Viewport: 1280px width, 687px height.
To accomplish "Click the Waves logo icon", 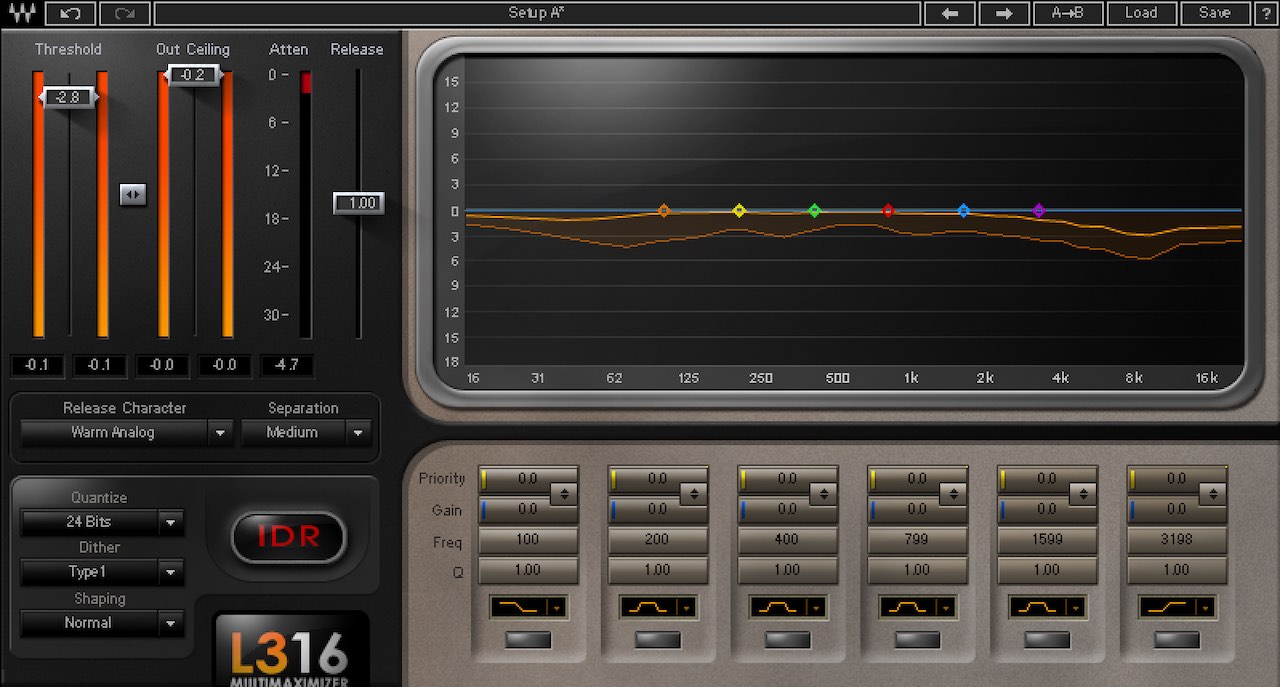I will coord(21,13).
